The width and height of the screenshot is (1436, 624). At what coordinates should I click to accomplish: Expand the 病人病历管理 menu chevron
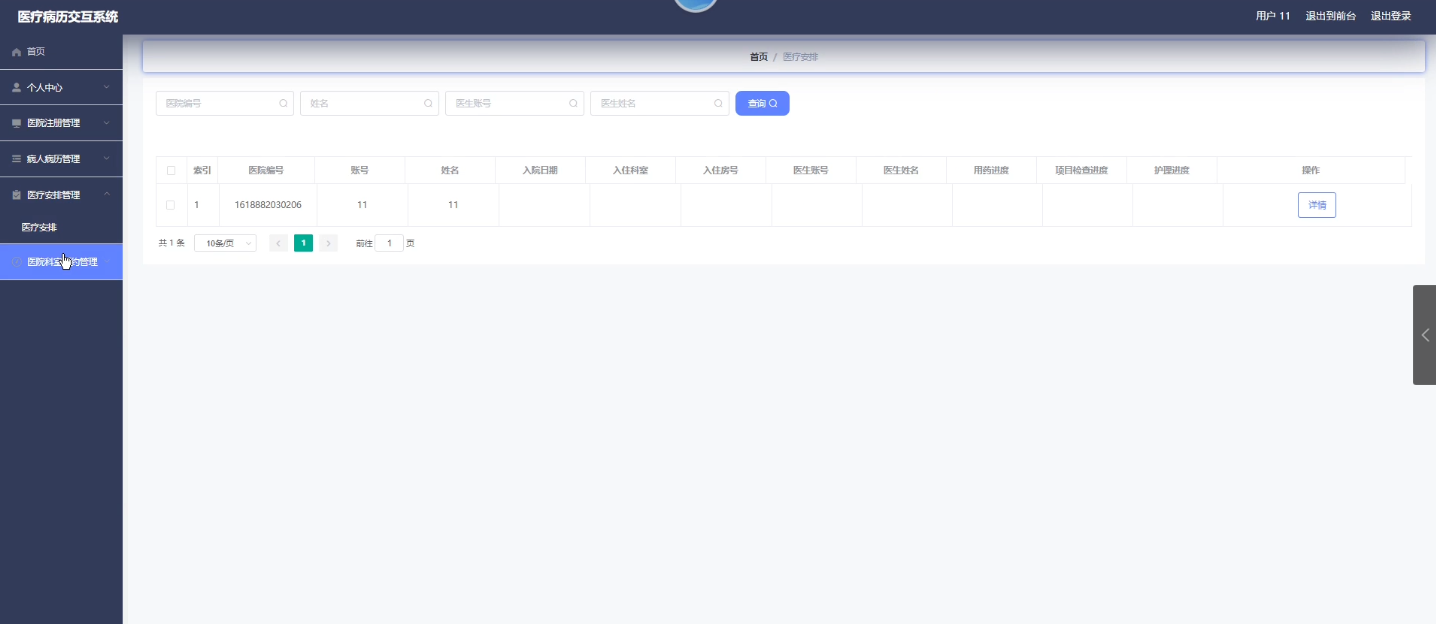click(107, 159)
